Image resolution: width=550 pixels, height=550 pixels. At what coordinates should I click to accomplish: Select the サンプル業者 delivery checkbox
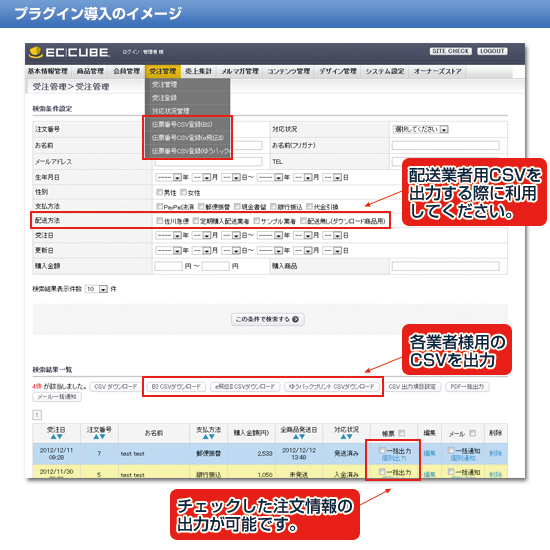[x=256, y=221]
